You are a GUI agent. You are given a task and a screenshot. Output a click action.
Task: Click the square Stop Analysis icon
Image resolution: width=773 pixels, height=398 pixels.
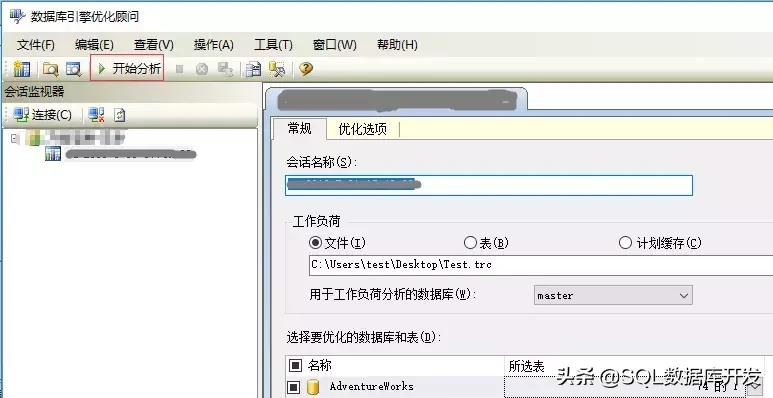[179, 70]
